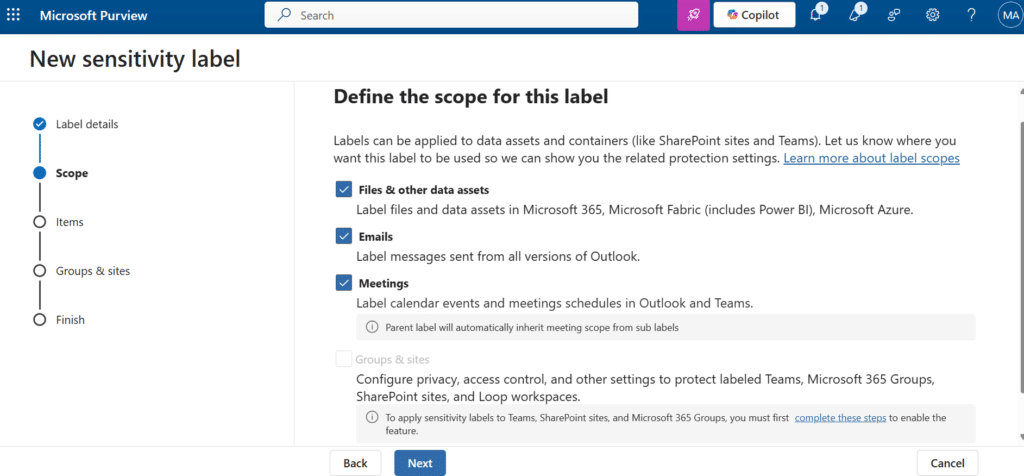Select the Groups & sites wizard step

click(x=92, y=271)
